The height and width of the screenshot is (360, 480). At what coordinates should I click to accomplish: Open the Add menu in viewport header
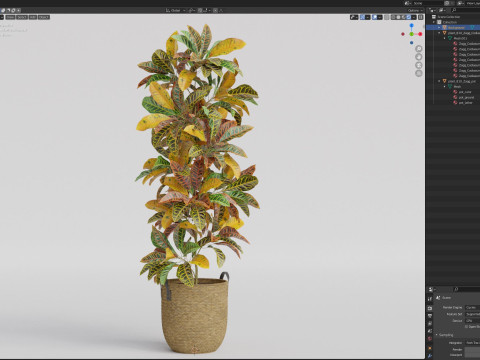(x=33, y=17)
